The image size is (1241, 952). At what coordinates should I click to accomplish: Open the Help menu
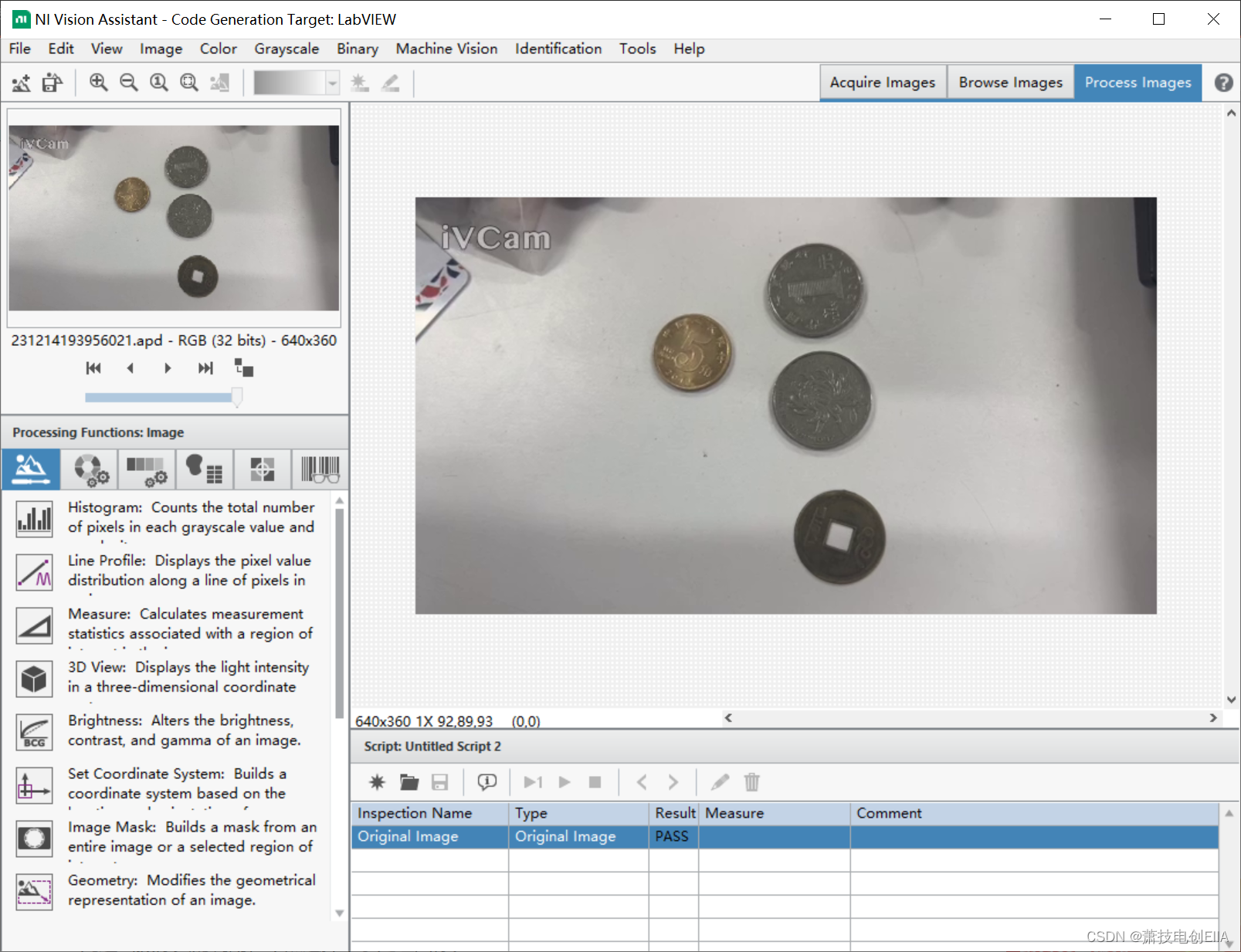(689, 49)
